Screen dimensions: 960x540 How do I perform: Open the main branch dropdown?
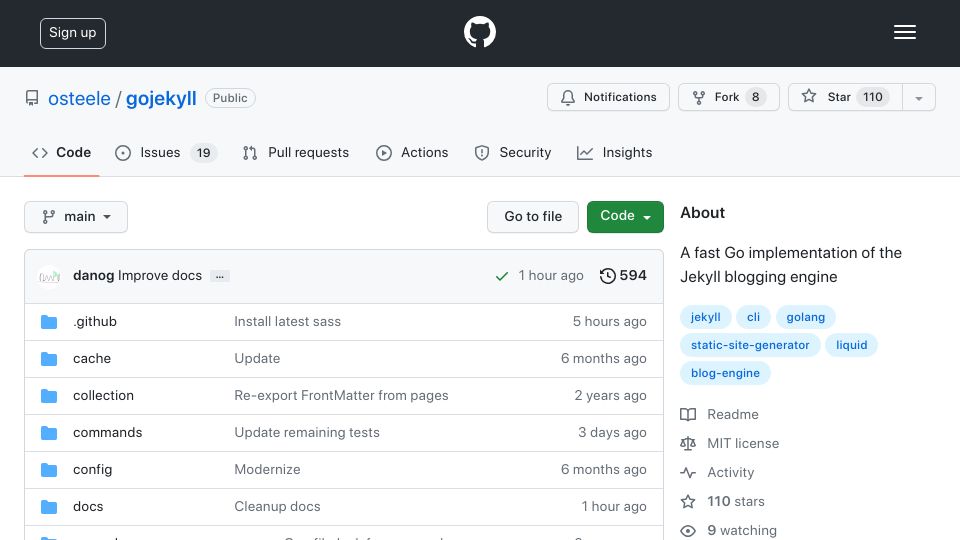[76, 217]
